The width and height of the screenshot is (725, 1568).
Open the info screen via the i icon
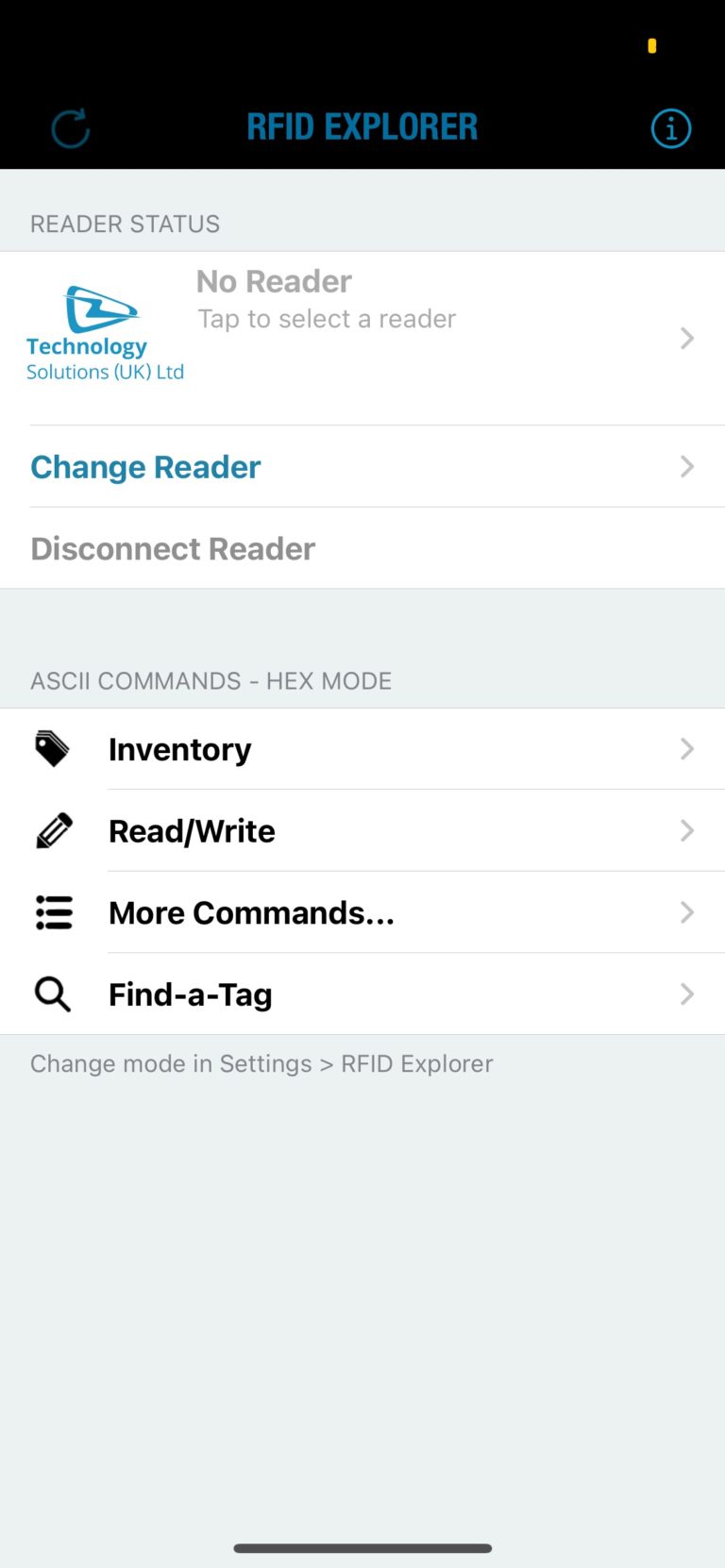[670, 128]
